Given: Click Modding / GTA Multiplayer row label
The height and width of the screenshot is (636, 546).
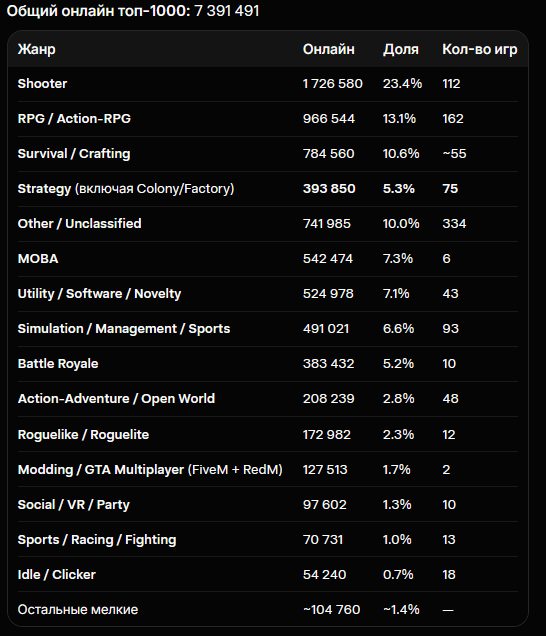Looking at the screenshot, I should pos(150,469).
